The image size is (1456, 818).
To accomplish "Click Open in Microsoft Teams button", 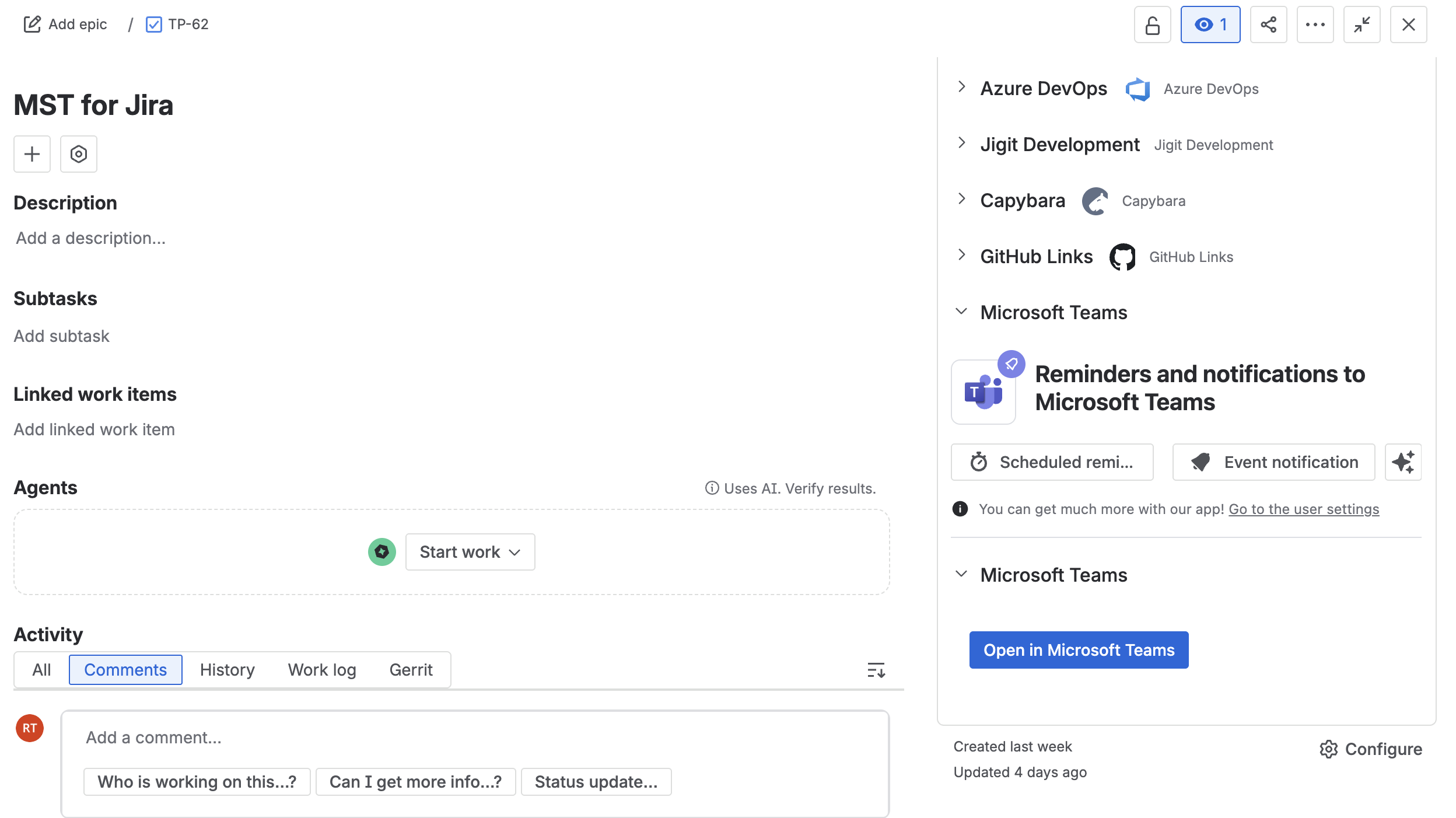I will [x=1079, y=650].
